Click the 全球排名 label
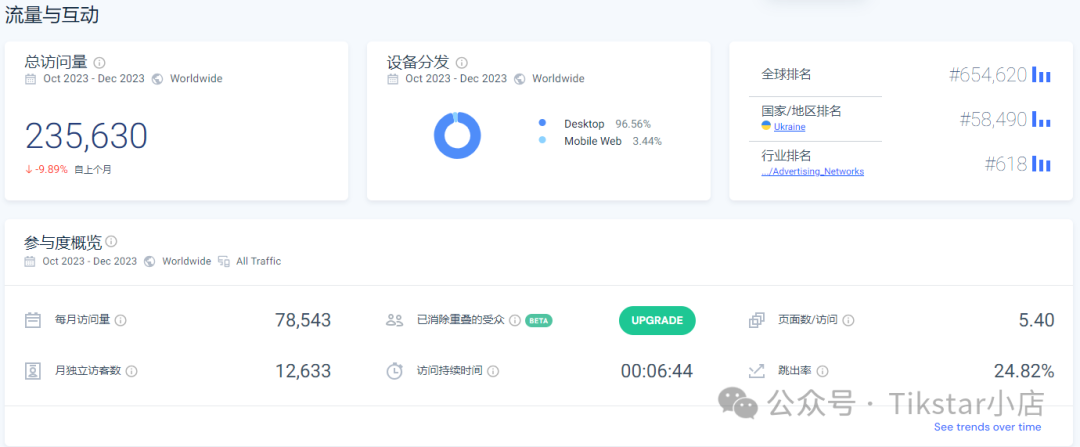This screenshot has height=447, width=1080. point(786,74)
